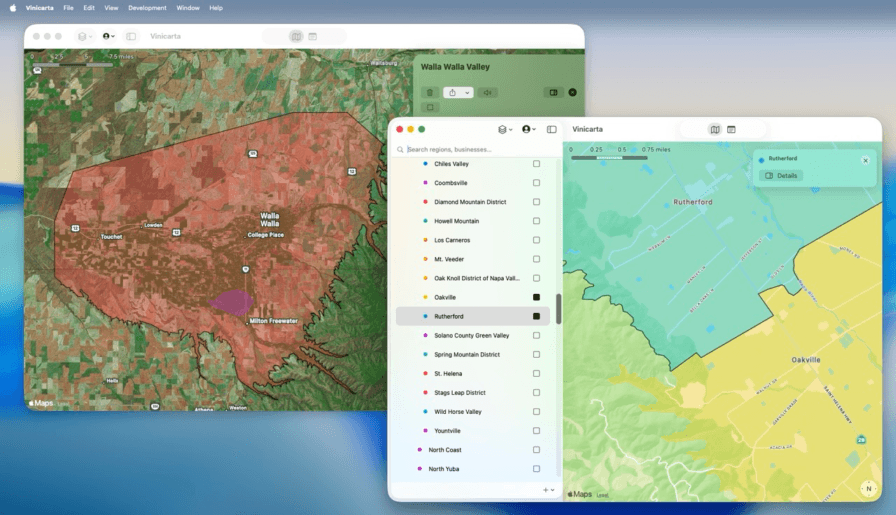Select map view in back window
896x515 pixels.
coord(296,37)
